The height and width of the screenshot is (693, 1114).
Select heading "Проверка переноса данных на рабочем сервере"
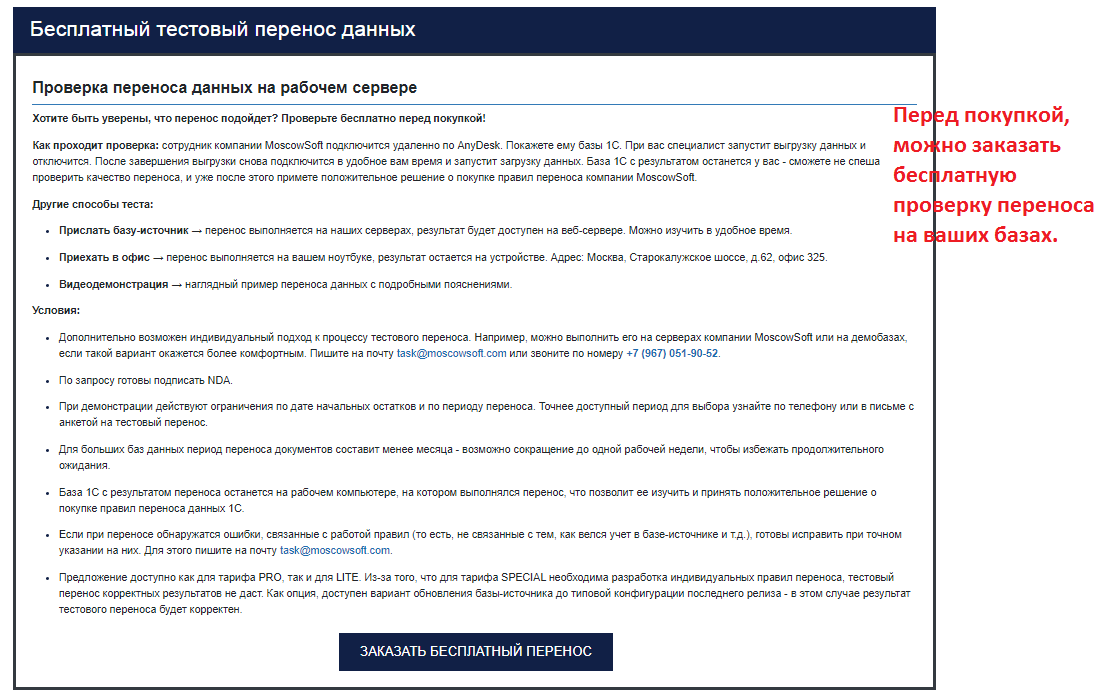click(225, 87)
